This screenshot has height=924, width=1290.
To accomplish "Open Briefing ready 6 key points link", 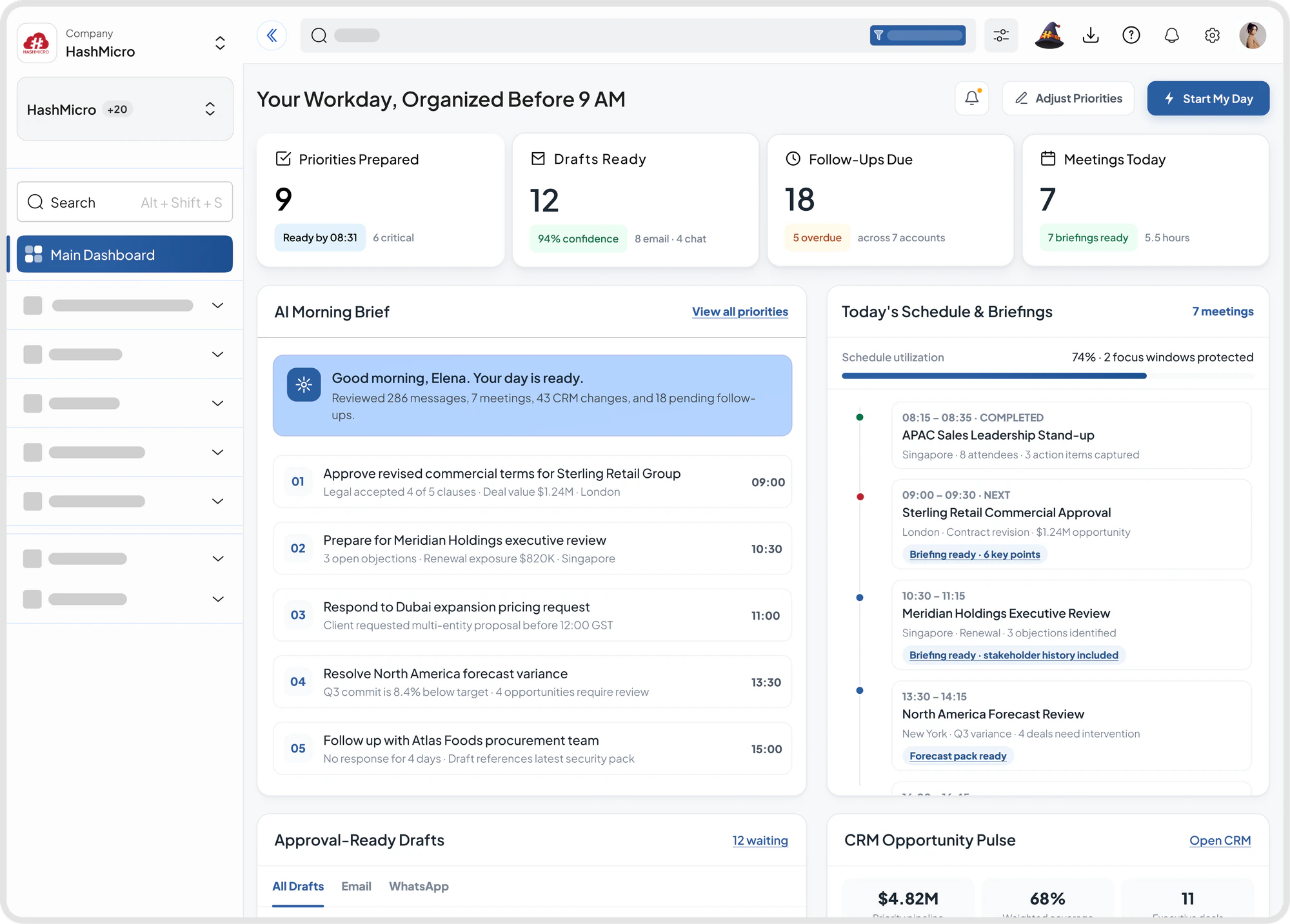I will (x=975, y=555).
